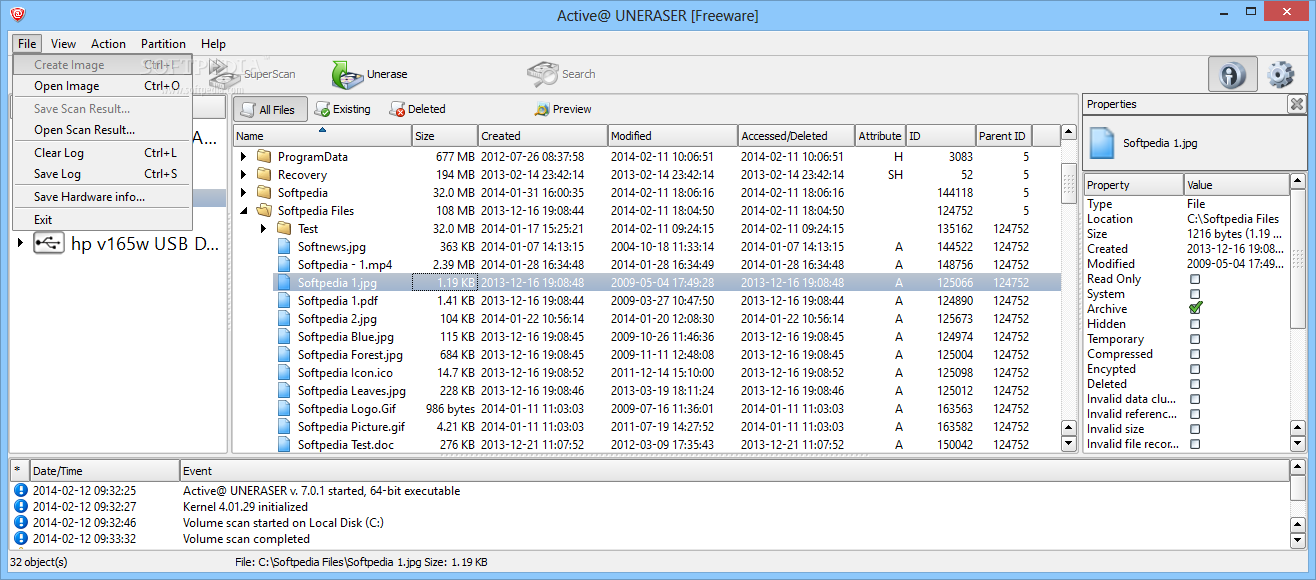Click the Softpedia Logo.Gif file icon

point(284,408)
